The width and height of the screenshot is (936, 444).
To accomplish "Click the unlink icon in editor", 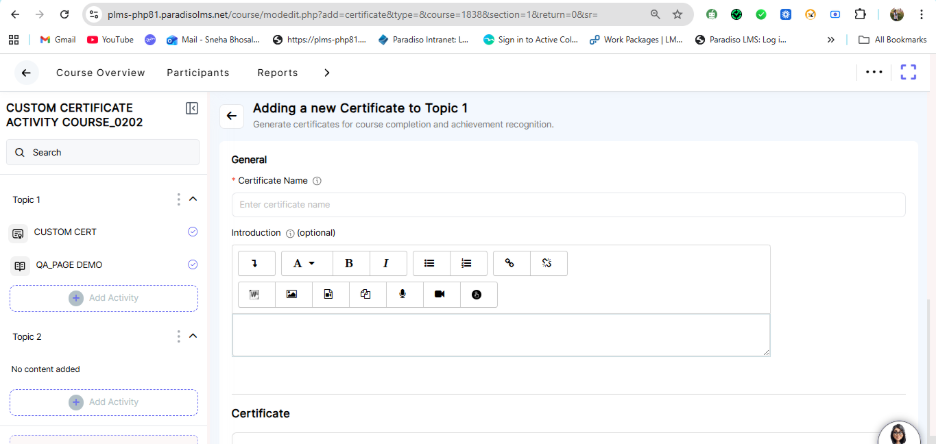I will pyautogui.click(x=547, y=263).
